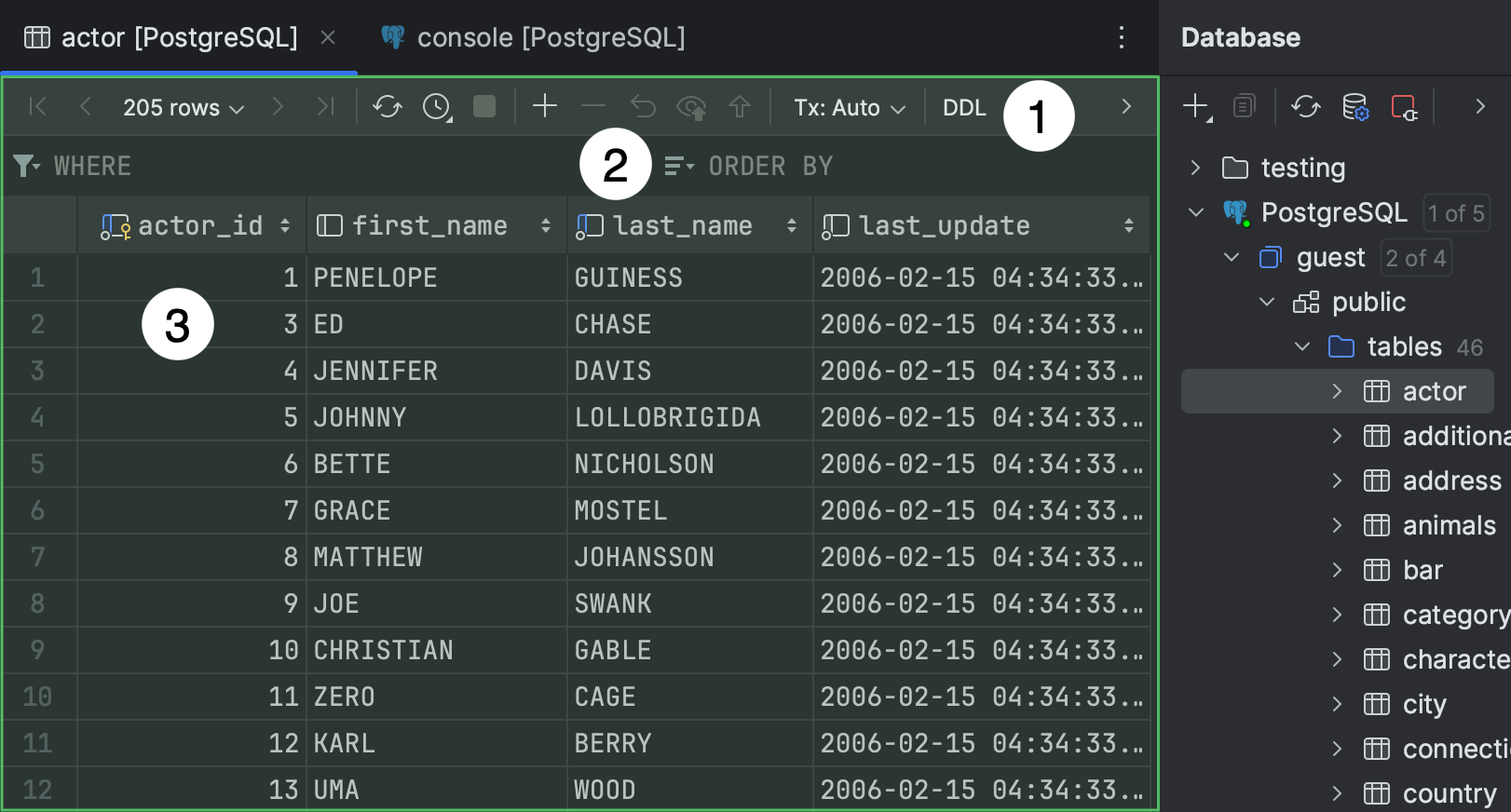Click the Reload Page refresh icon
The width and height of the screenshot is (1511, 812).
pos(387,107)
